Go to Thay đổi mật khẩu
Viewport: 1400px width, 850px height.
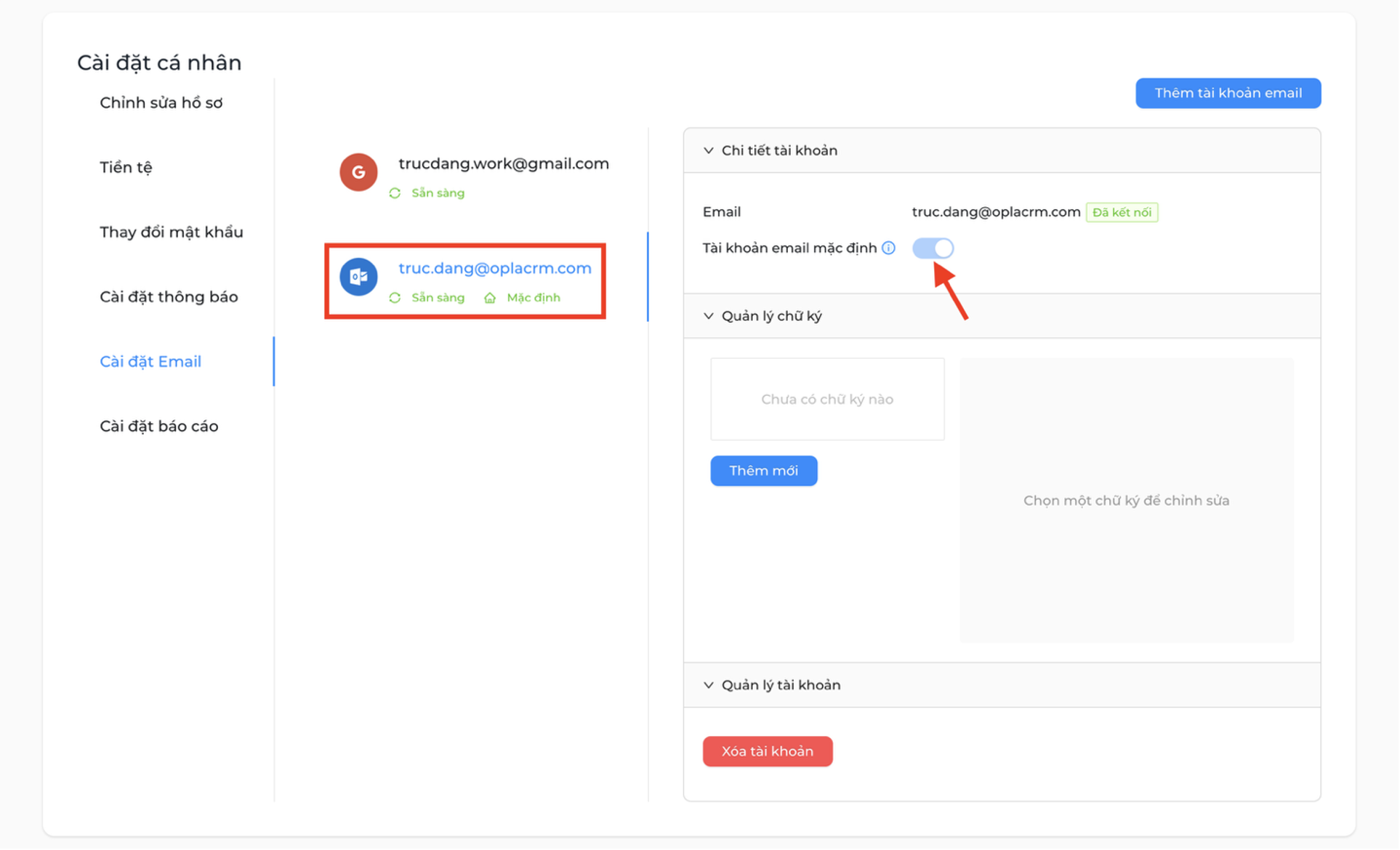(x=172, y=232)
